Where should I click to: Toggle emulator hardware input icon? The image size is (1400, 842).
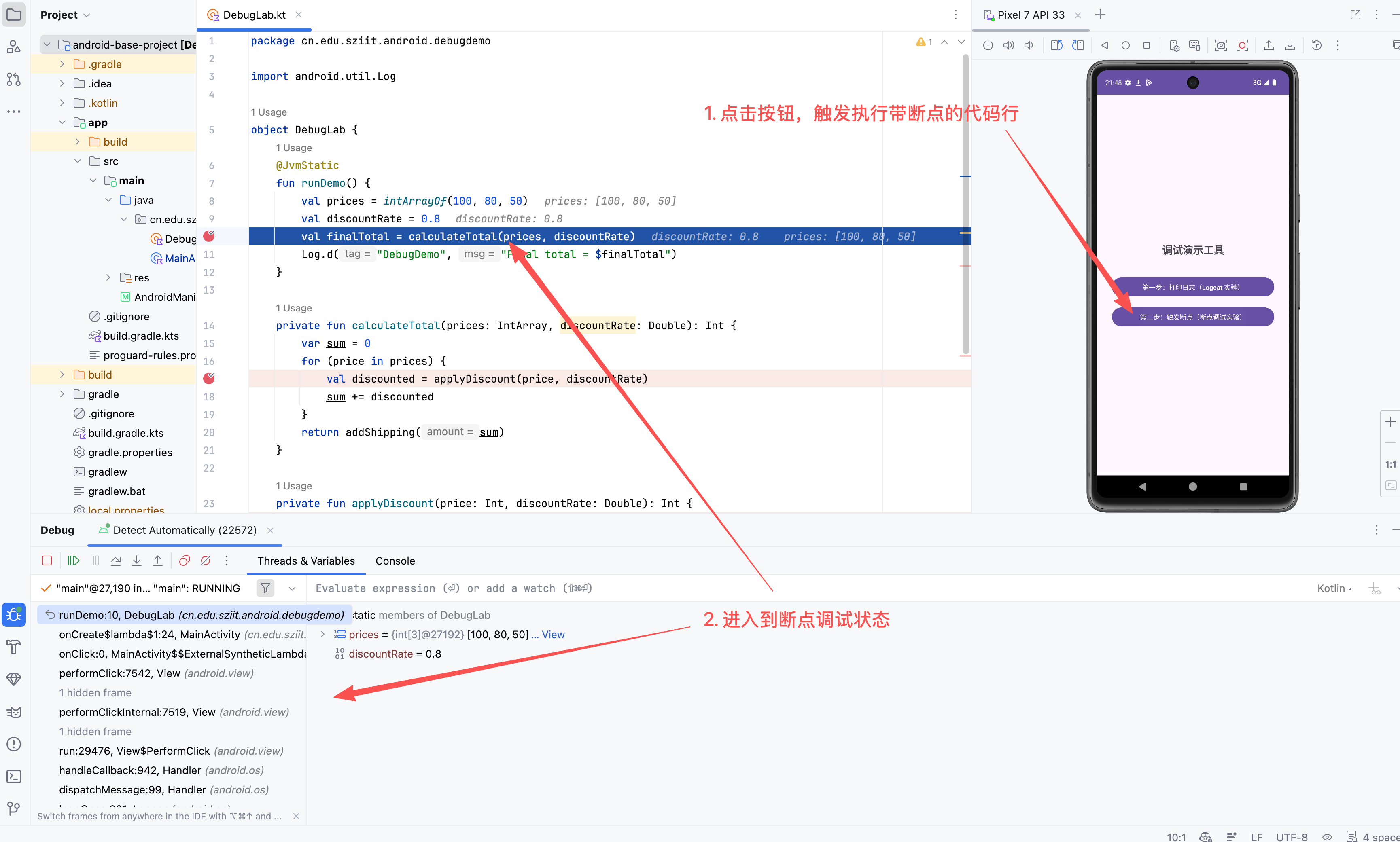tap(1194, 45)
